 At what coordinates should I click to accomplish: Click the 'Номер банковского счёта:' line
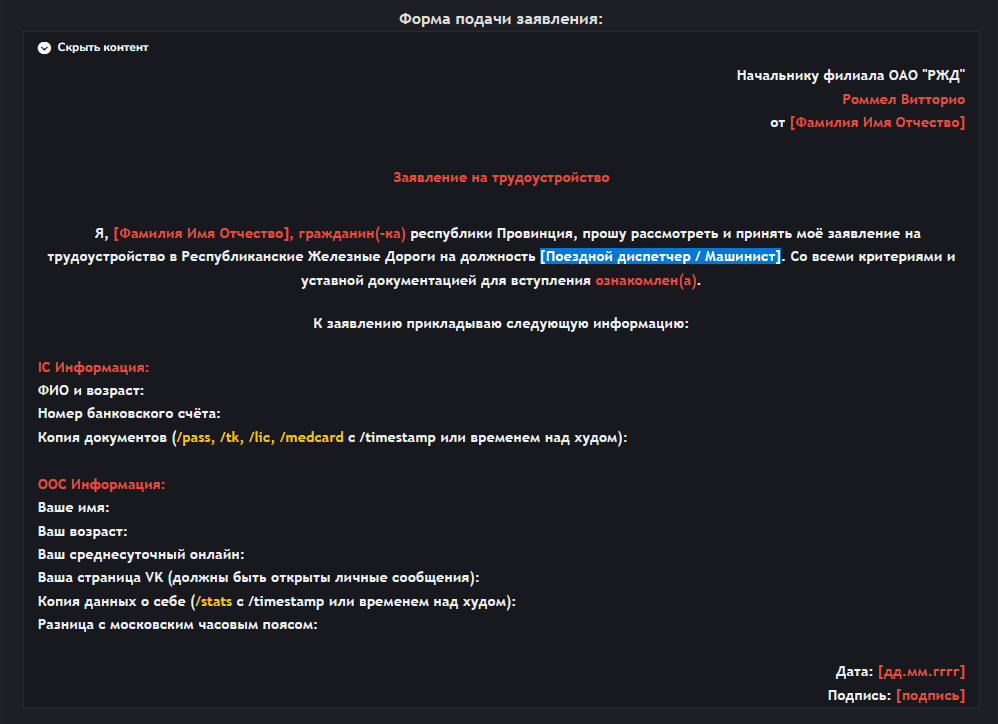(129, 414)
